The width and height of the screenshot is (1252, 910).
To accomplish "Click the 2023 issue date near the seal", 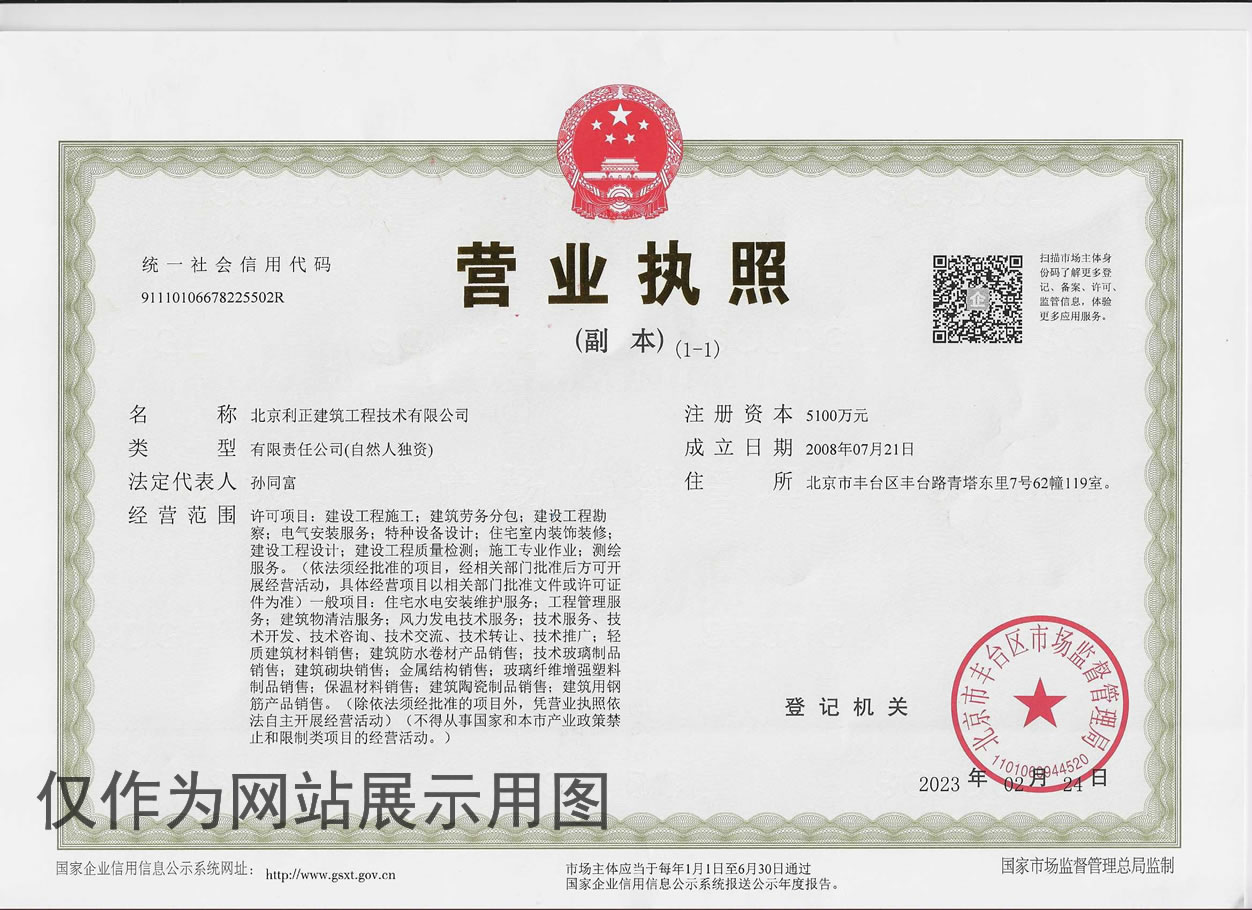I will pyautogui.click(x=940, y=783).
